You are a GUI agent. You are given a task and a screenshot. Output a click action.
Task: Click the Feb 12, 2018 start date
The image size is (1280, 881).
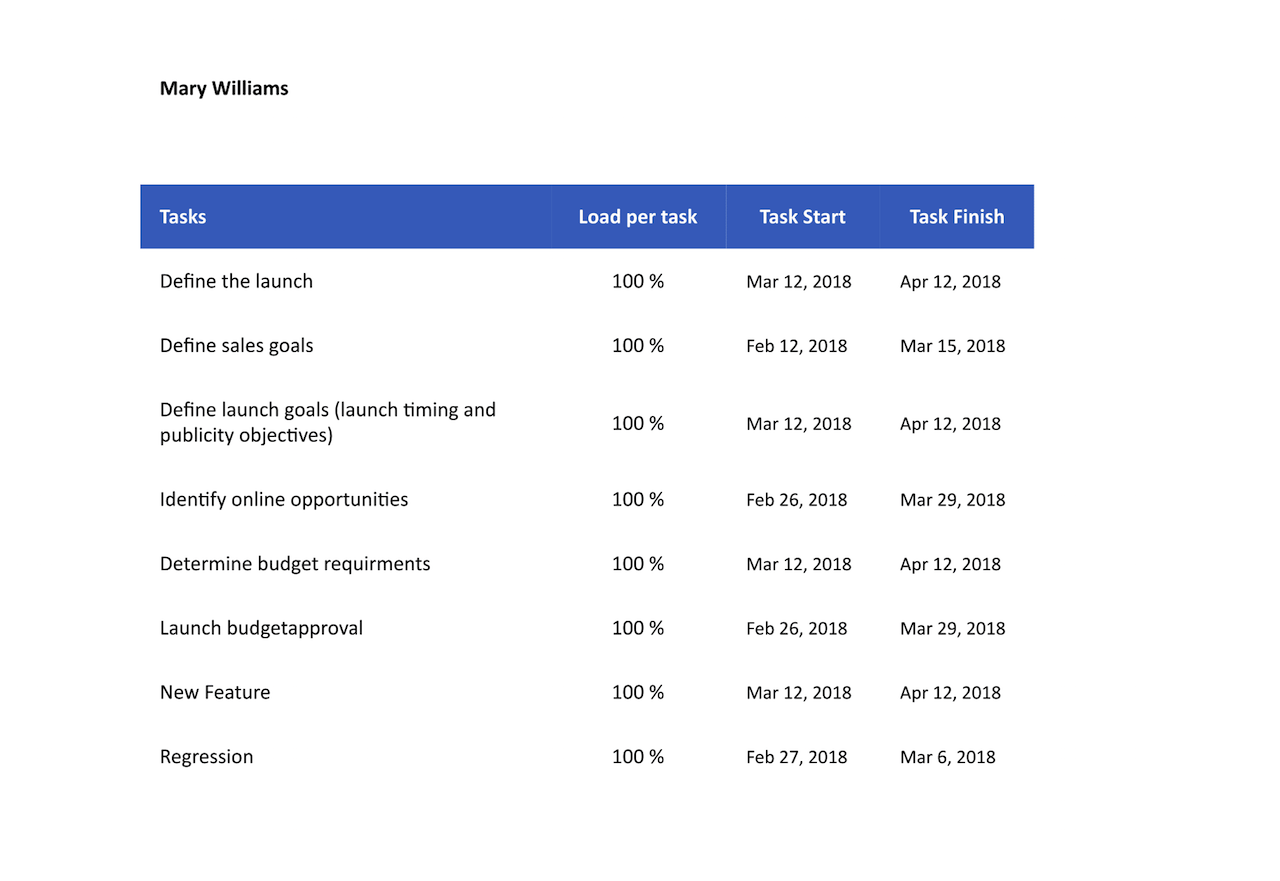796,346
